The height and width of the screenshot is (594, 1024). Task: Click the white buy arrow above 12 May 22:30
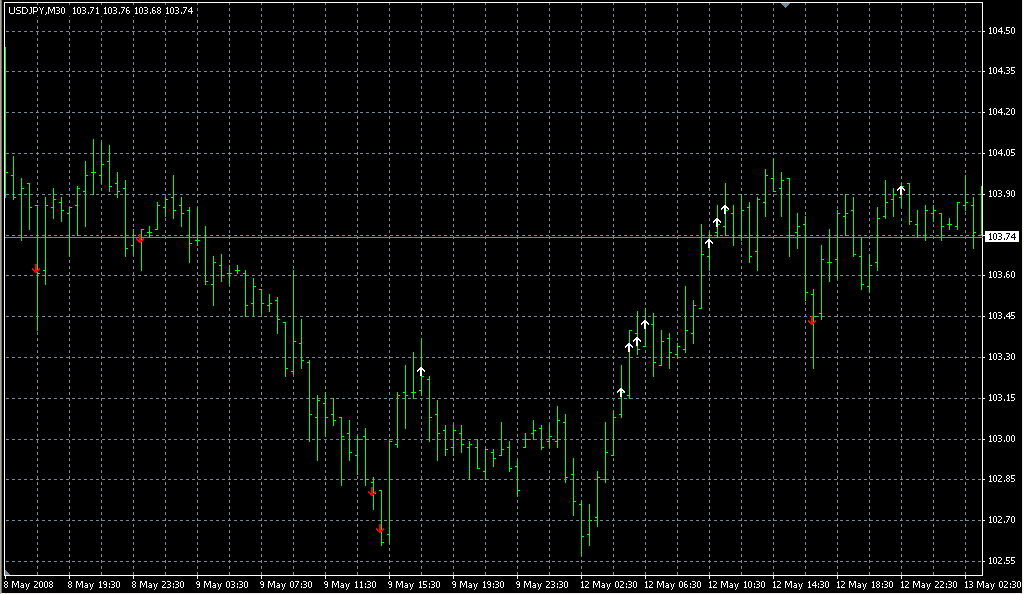pyautogui.click(x=901, y=189)
